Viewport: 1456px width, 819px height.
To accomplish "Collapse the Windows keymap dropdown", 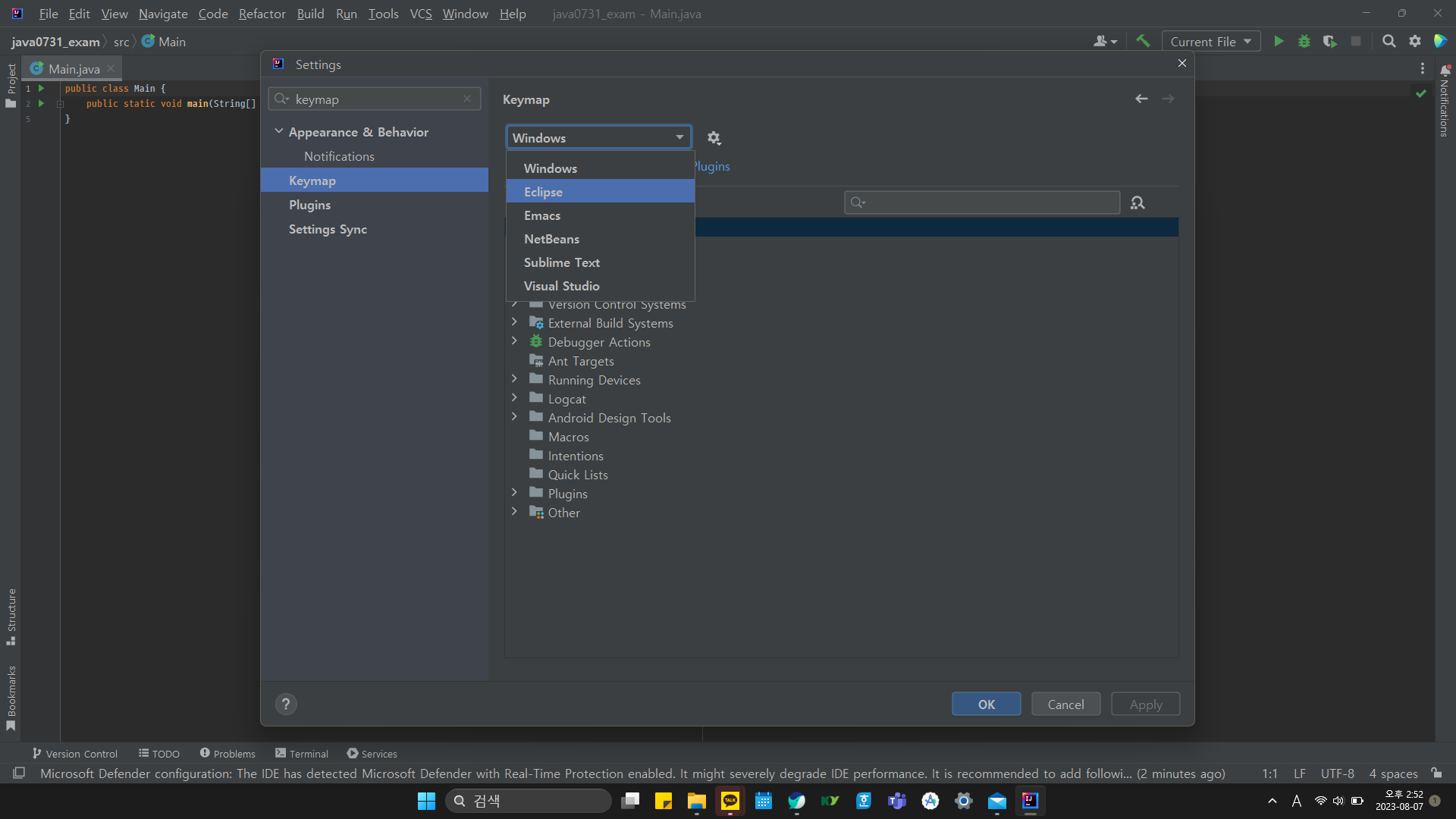I will pyautogui.click(x=679, y=137).
